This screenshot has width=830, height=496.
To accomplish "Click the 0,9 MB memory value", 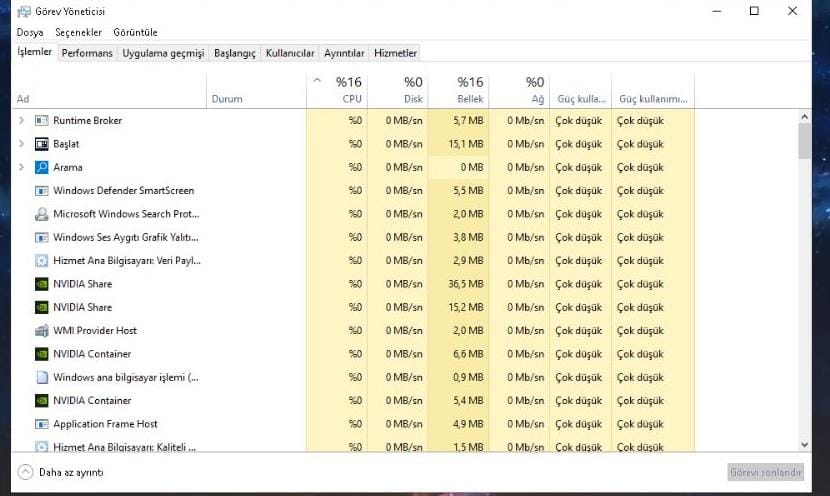I will (x=468, y=377).
